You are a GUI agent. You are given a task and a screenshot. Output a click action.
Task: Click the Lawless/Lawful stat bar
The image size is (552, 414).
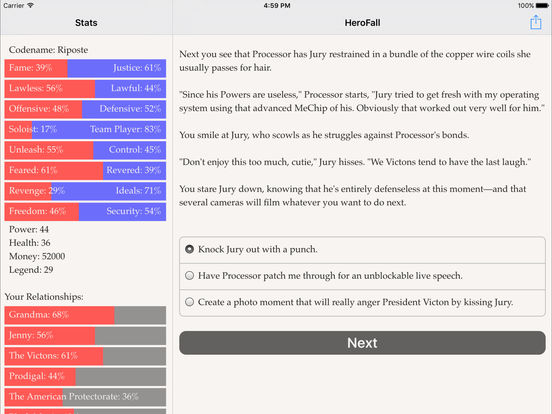click(85, 89)
